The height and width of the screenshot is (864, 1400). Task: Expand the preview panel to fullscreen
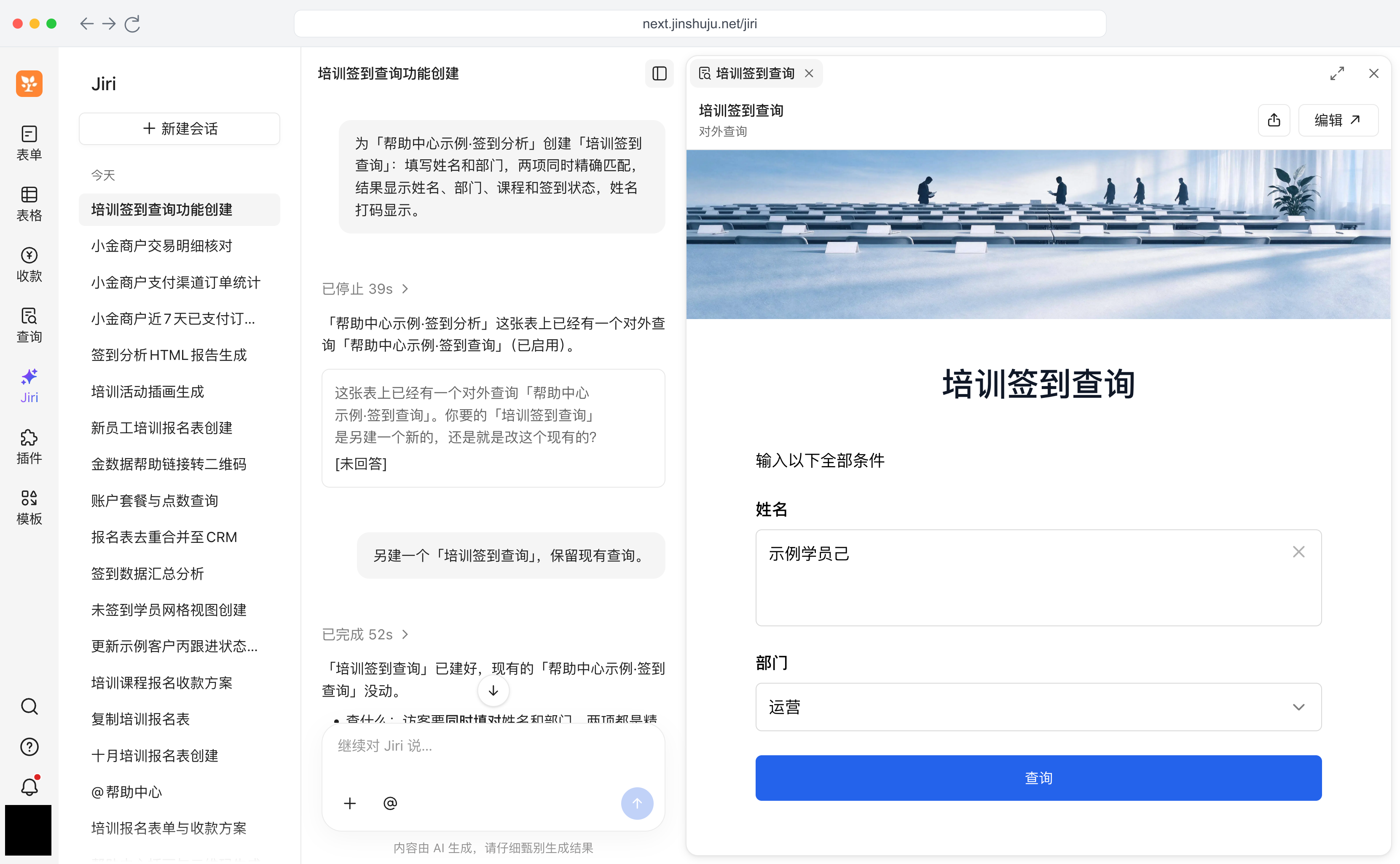pyautogui.click(x=1336, y=74)
